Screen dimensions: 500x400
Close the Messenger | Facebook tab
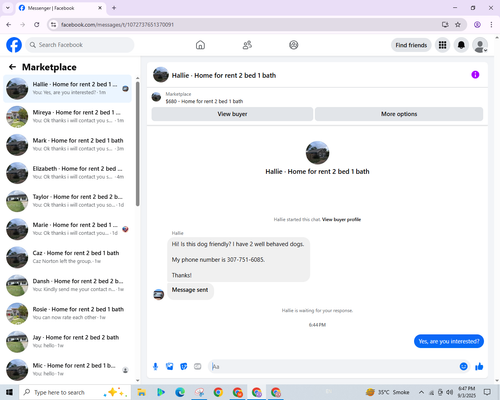[x=100, y=8]
